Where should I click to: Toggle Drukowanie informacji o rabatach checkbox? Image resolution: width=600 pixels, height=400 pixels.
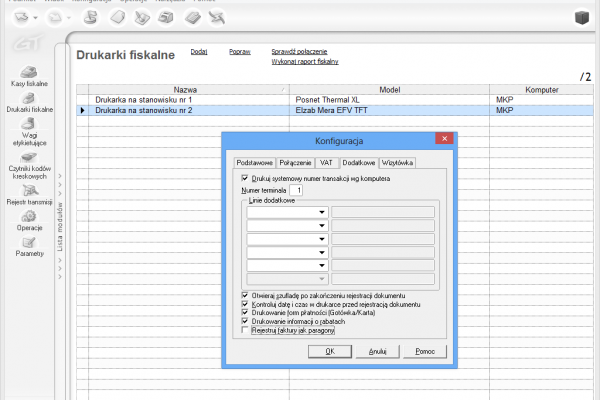point(246,320)
